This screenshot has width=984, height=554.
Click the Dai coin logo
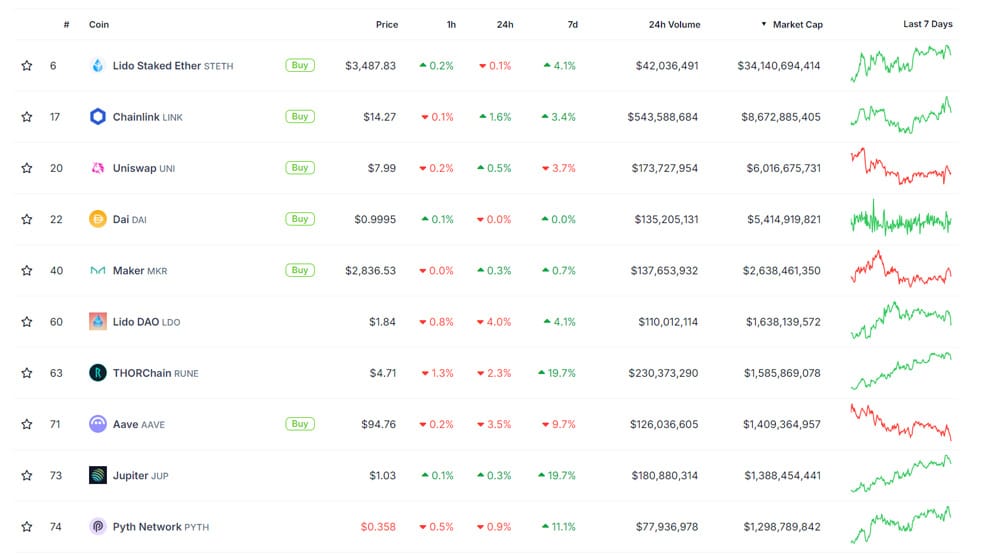[97, 219]
